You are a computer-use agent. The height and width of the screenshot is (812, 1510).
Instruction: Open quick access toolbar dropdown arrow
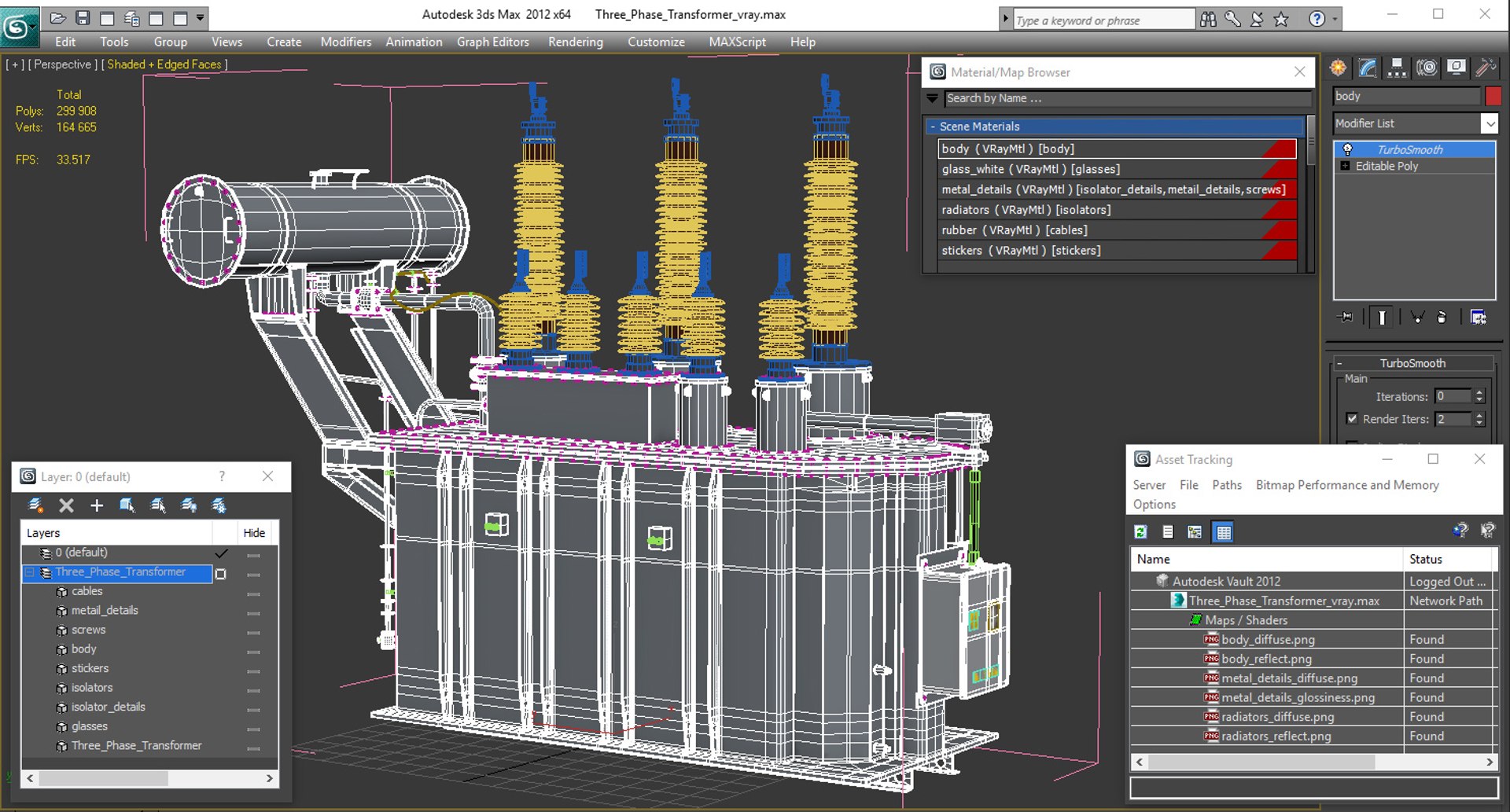pyautogui.click(x=201, y=18)
